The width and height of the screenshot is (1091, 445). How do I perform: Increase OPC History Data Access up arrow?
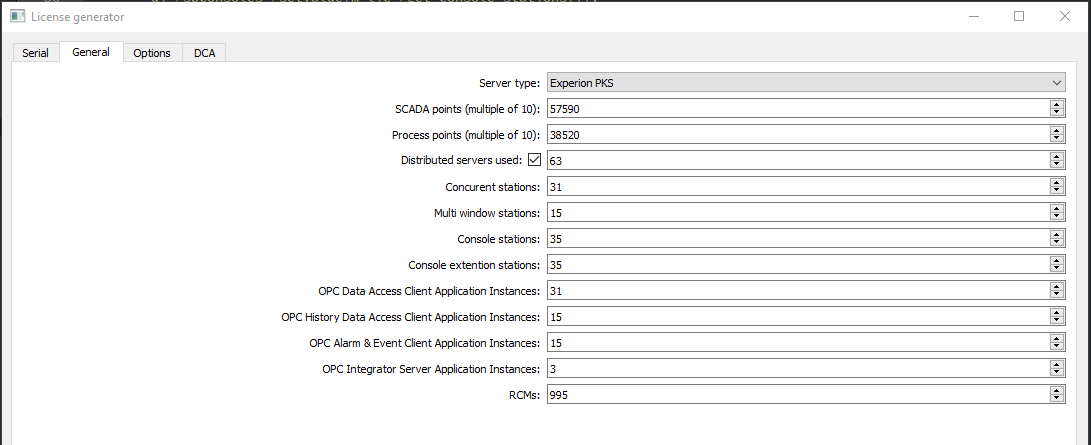(x=1057, y=313)
